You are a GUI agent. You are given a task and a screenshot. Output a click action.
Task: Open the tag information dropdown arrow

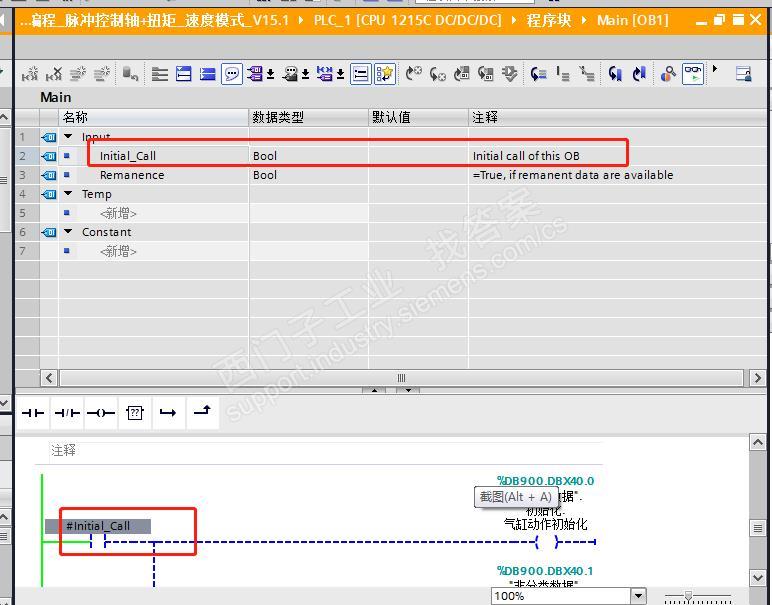click(305, 74)
